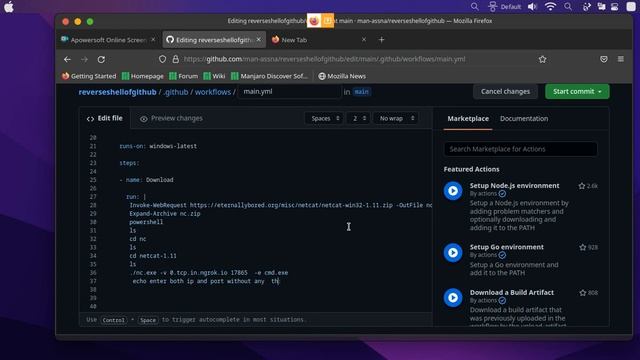
Task: Click the Cancel changes button
Action: pos(505,91)
